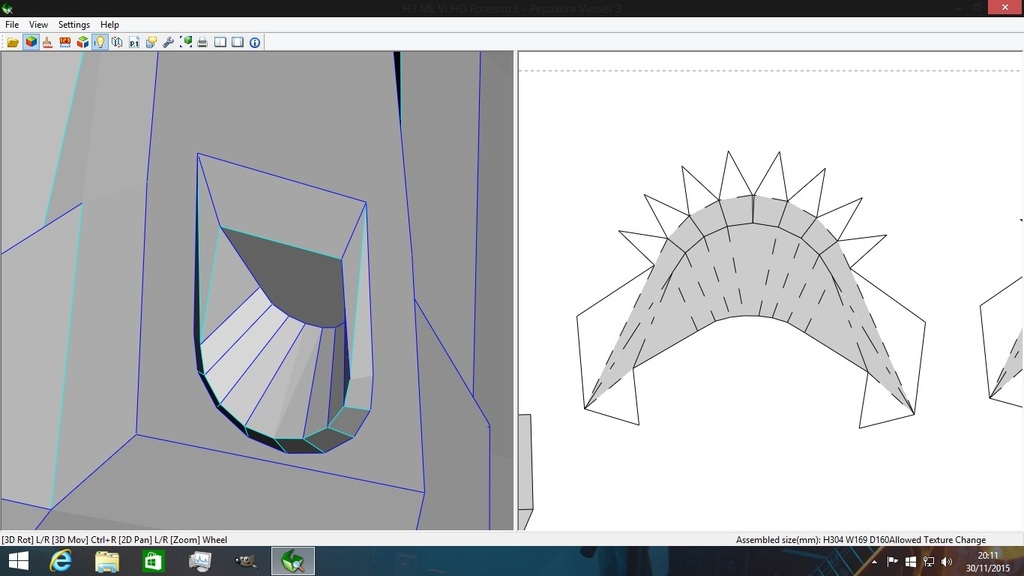Click the speaker volume tray icon

pos(947,562)
